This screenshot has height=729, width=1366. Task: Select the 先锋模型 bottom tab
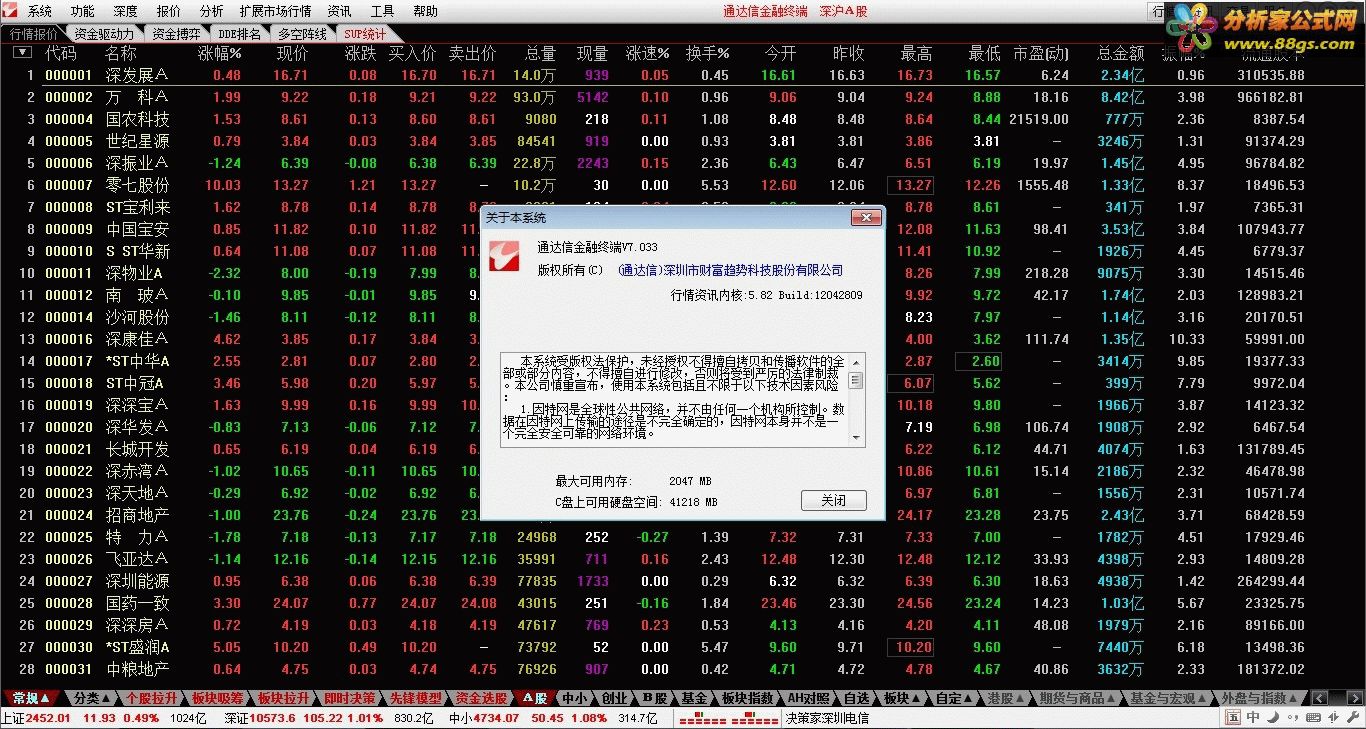click(415, 698)
